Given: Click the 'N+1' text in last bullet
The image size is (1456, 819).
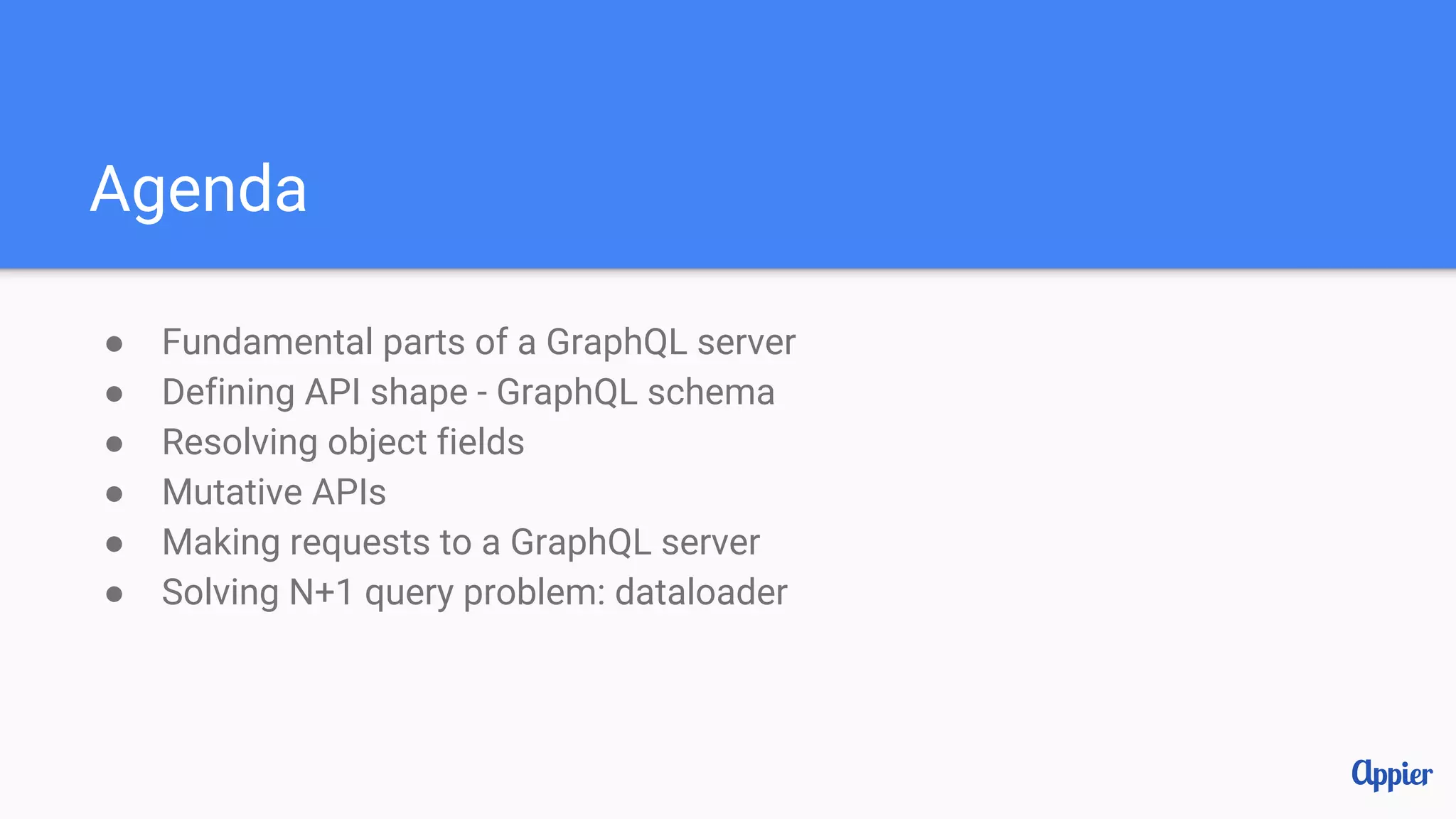Looking at the screenshot, I should coord(321,592).
